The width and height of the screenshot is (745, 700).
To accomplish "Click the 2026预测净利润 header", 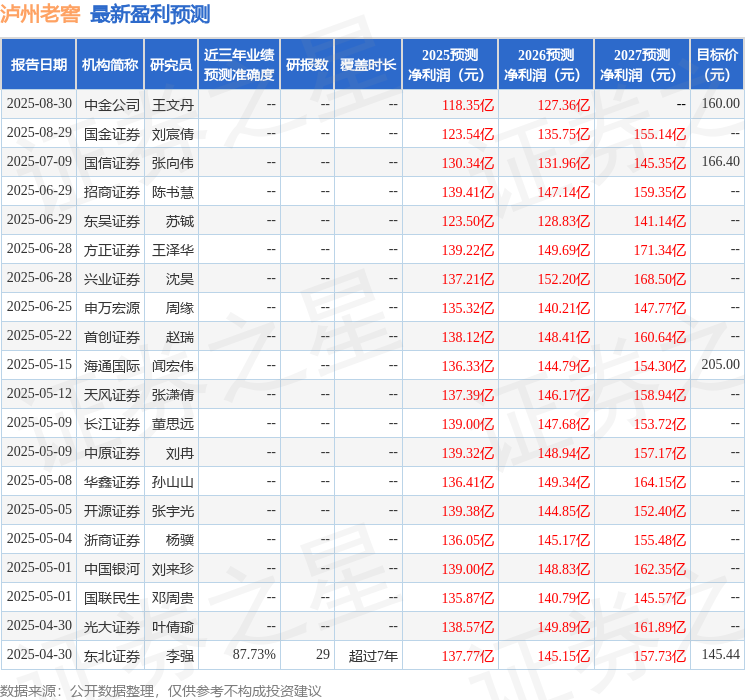I will (x=546, y=65).
